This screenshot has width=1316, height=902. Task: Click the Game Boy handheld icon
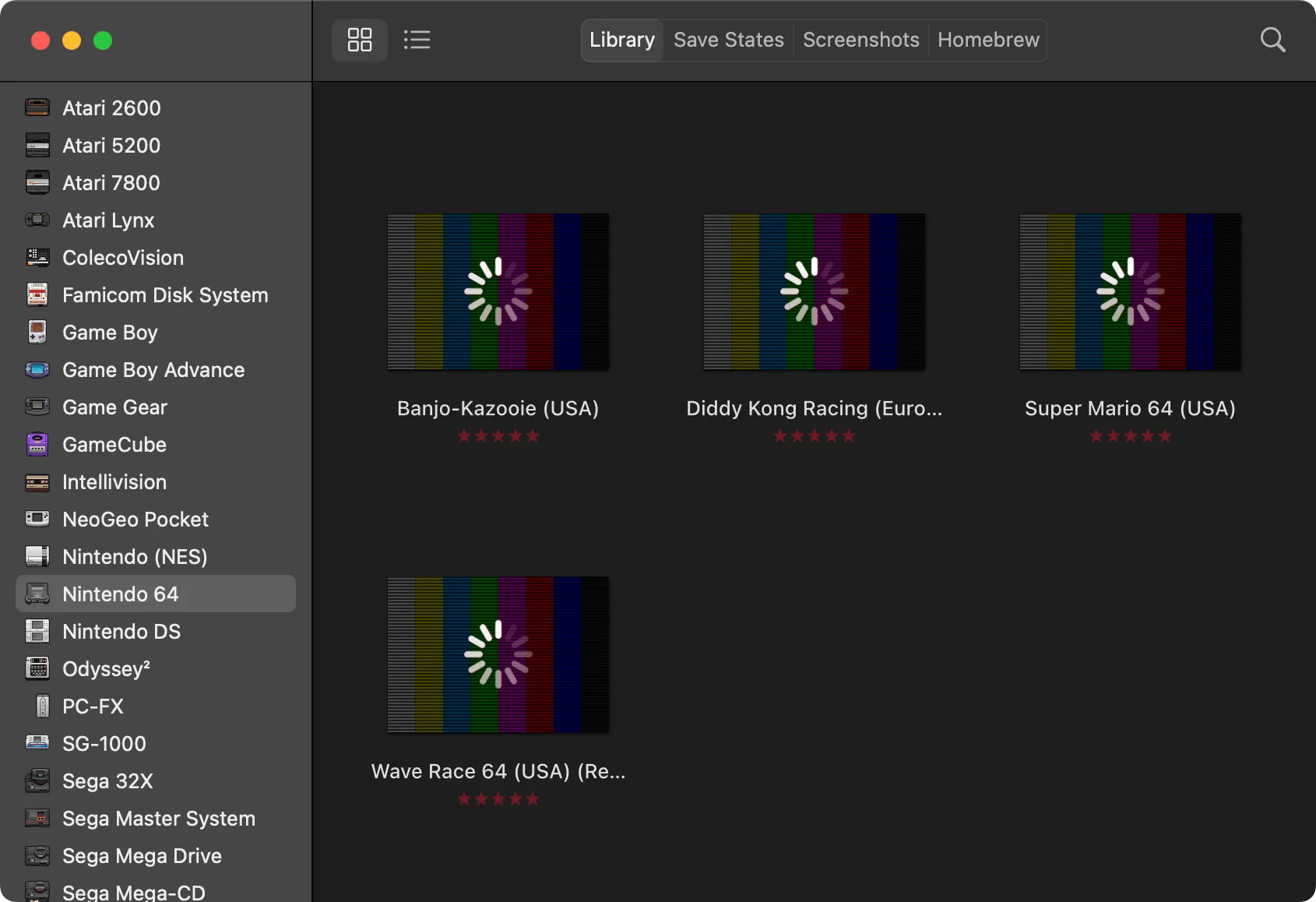tap(37, 332)
